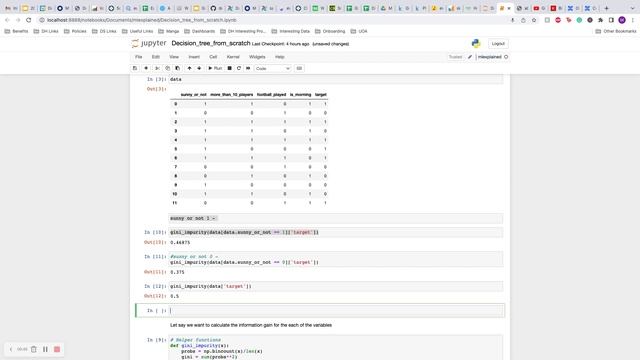Open the Widgets menu
Screen dimensions: 640x360
[x=257, y=57]
